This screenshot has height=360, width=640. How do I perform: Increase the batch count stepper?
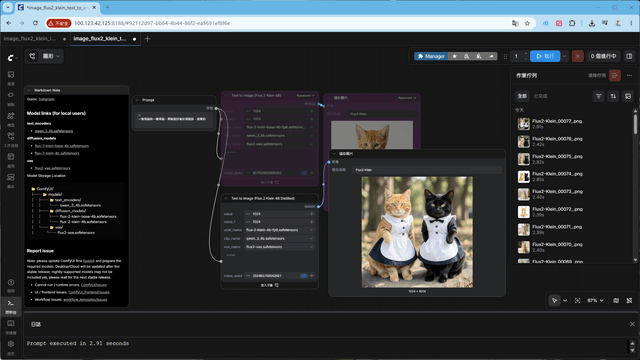coord(526,54)
